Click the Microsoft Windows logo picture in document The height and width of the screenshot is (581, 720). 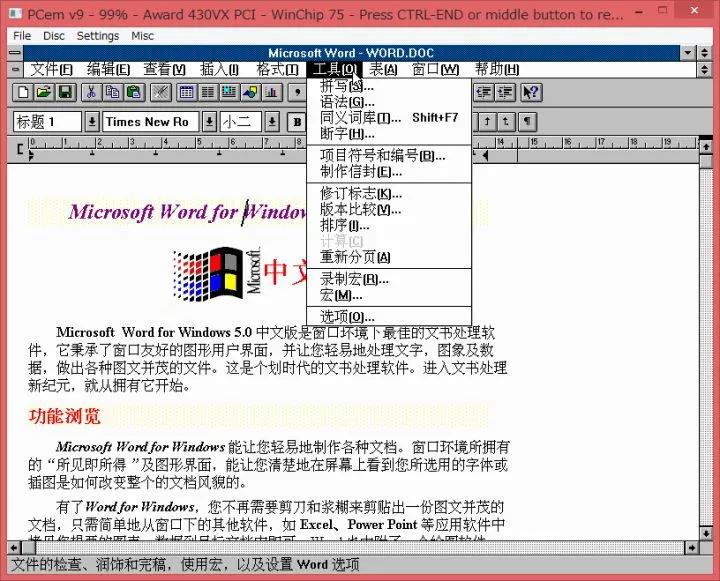click(x=216, y=274)
